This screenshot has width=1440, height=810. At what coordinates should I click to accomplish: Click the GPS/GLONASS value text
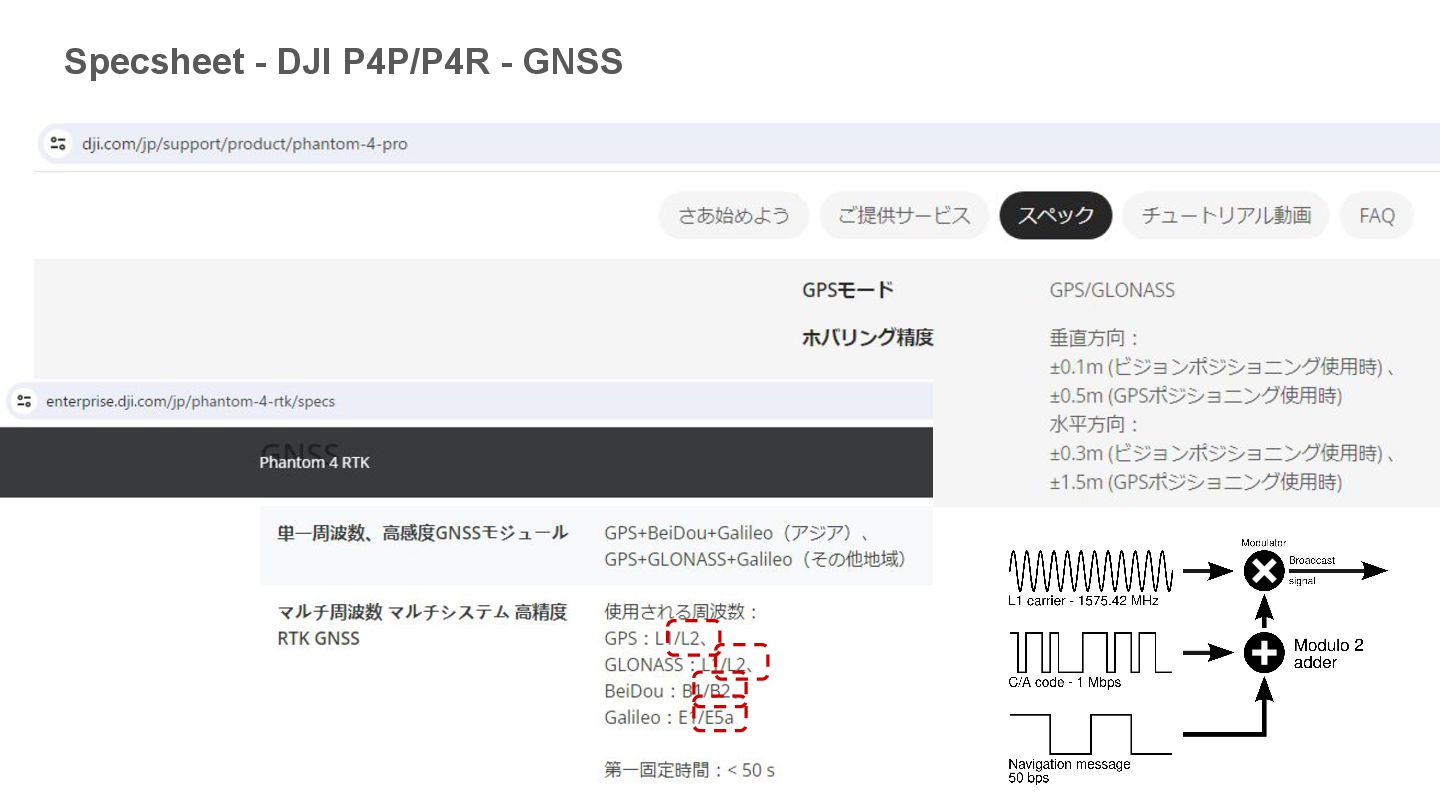[1112, 290]
